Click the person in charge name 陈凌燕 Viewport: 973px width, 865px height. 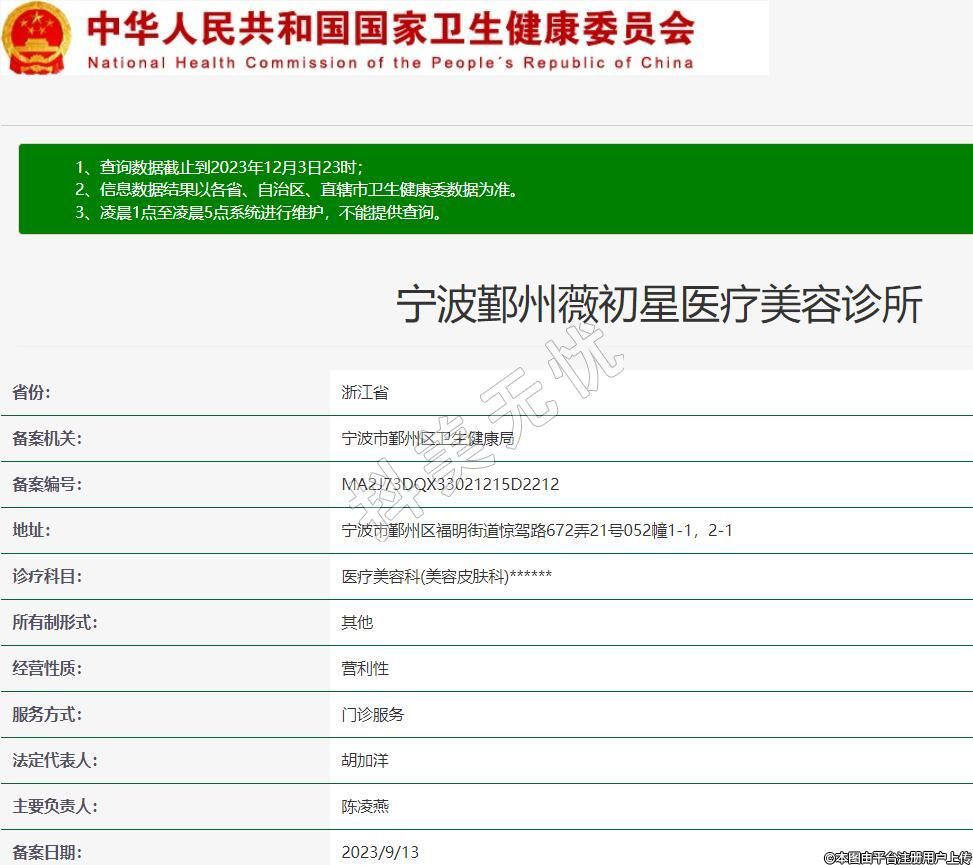tap(365, 806)
